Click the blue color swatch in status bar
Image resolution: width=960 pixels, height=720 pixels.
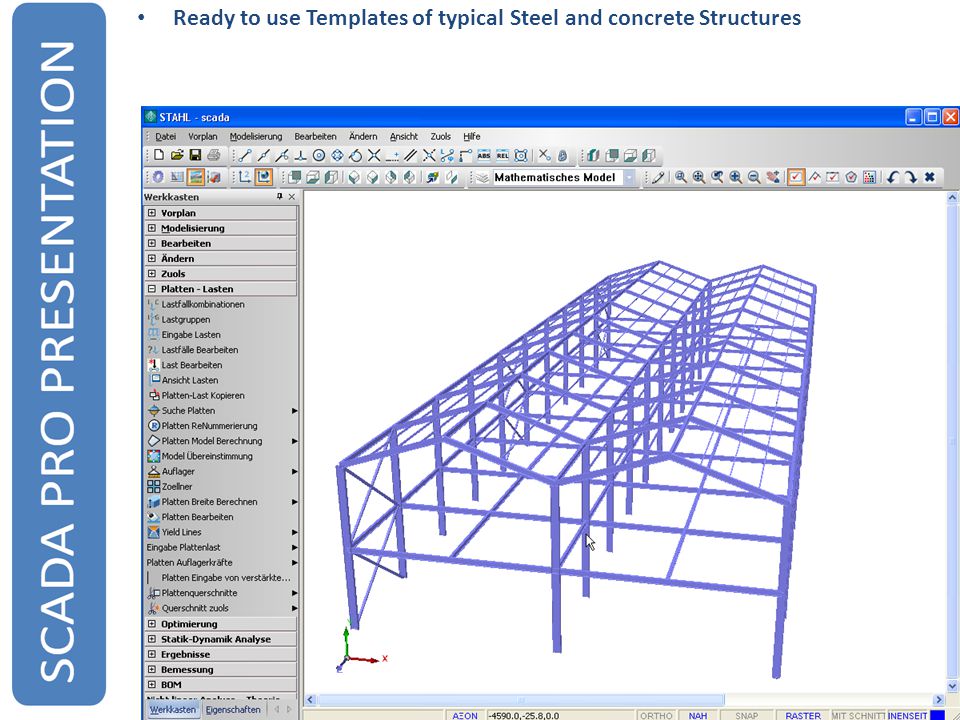tap(936, 715)
